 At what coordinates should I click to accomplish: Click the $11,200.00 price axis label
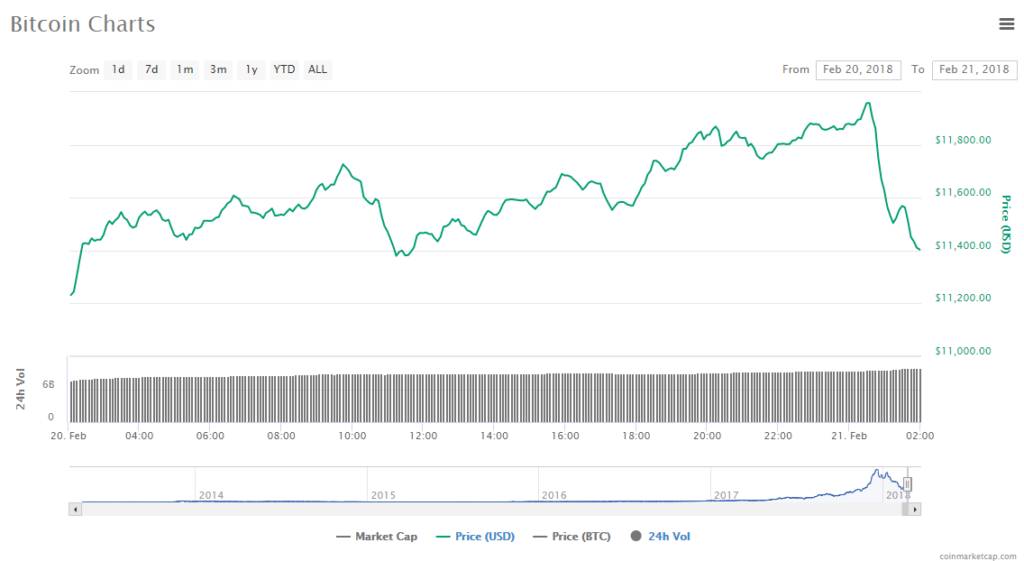coord(963,298)
